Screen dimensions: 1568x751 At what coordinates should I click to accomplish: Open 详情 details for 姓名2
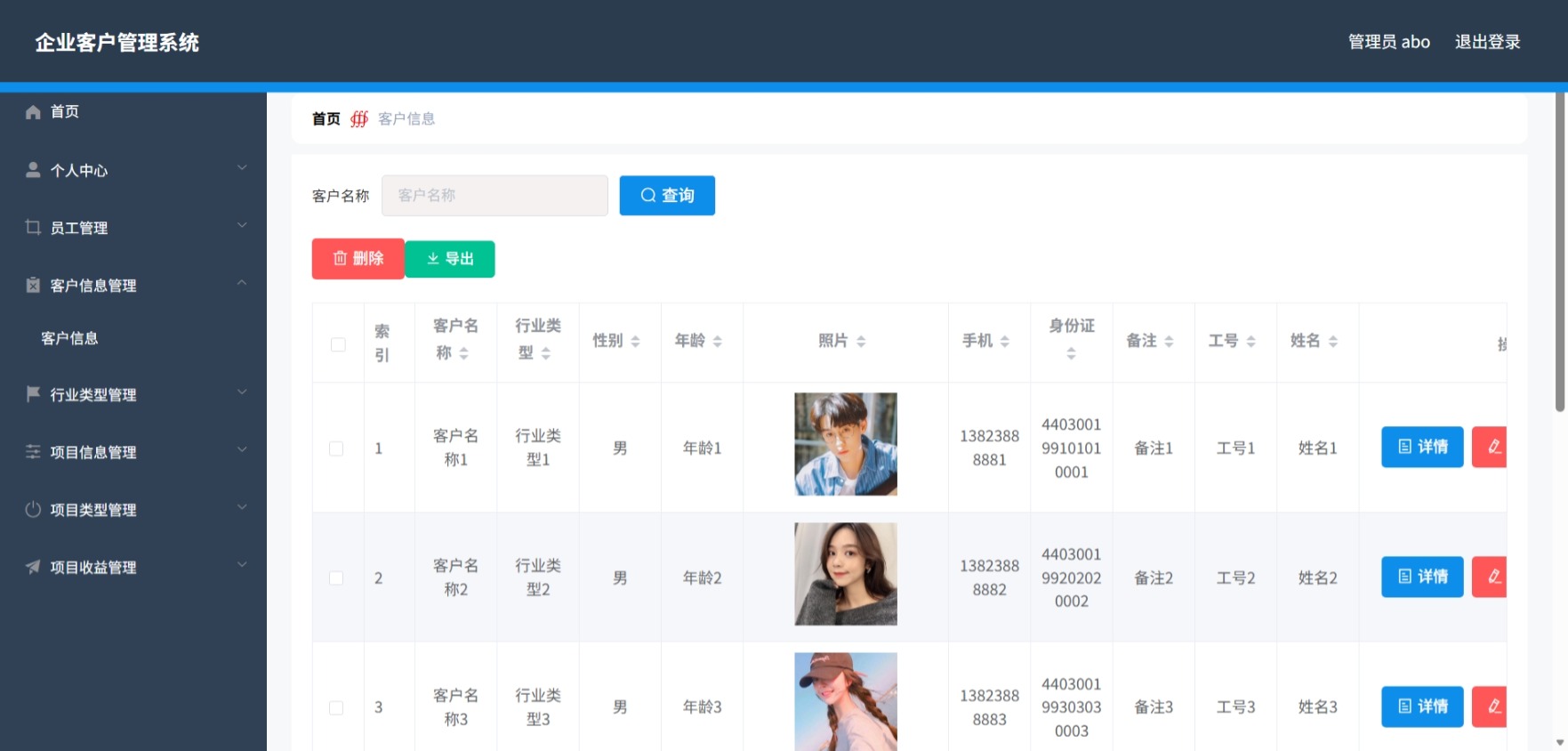[x=1422, y=577]
